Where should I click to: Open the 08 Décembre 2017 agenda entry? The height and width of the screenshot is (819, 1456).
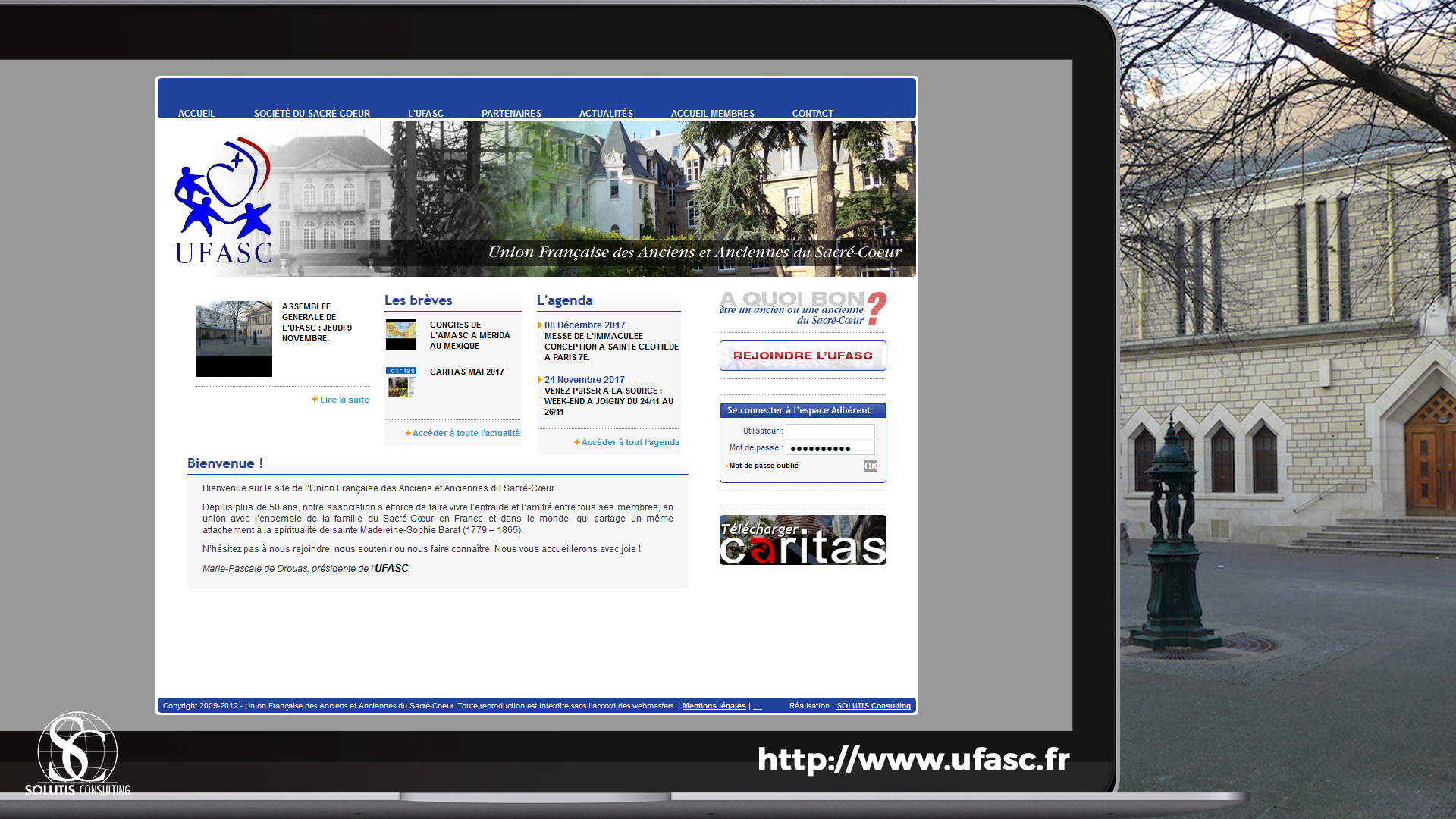tap(585, 325)
